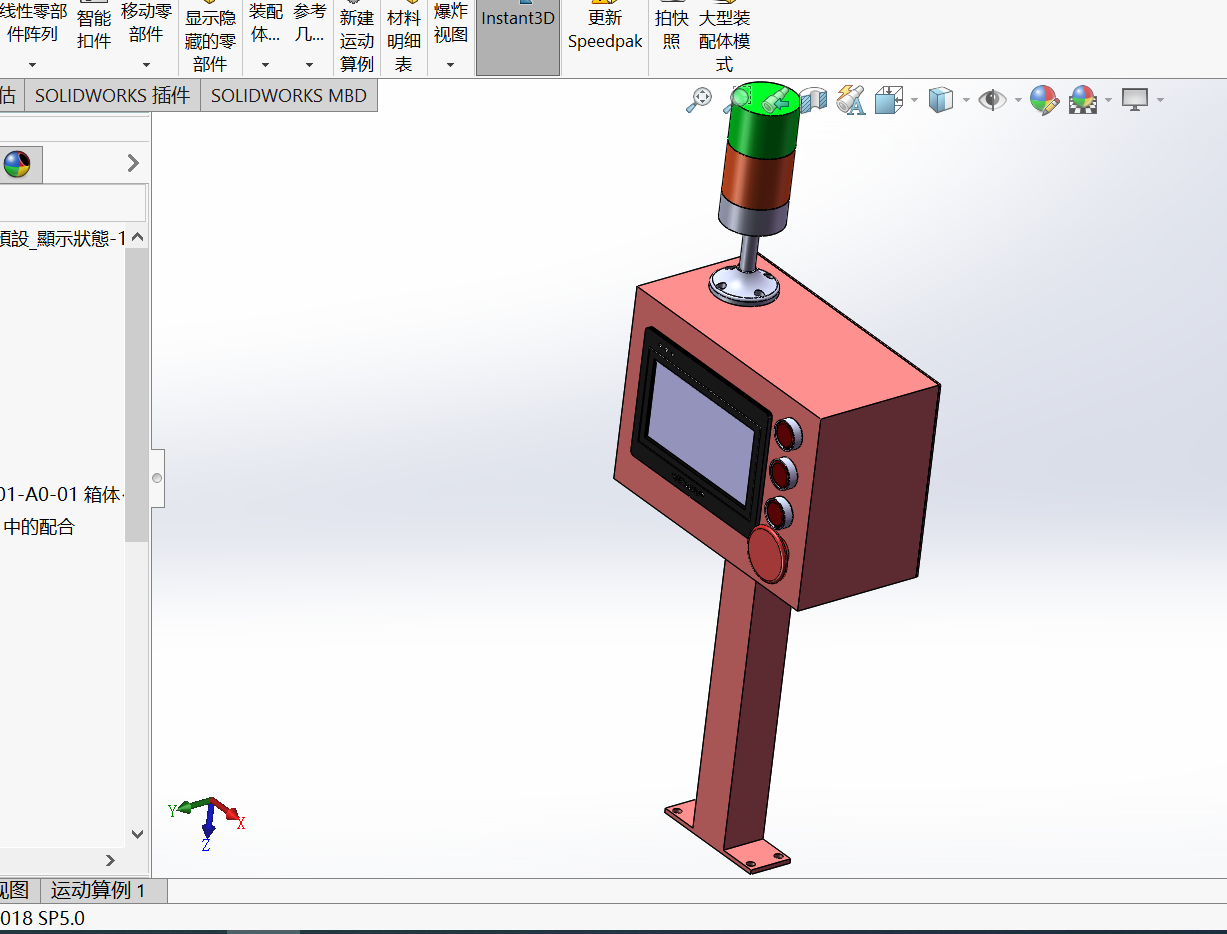Select the Section View icon
1227x934 pixels.
pos(814,100)
